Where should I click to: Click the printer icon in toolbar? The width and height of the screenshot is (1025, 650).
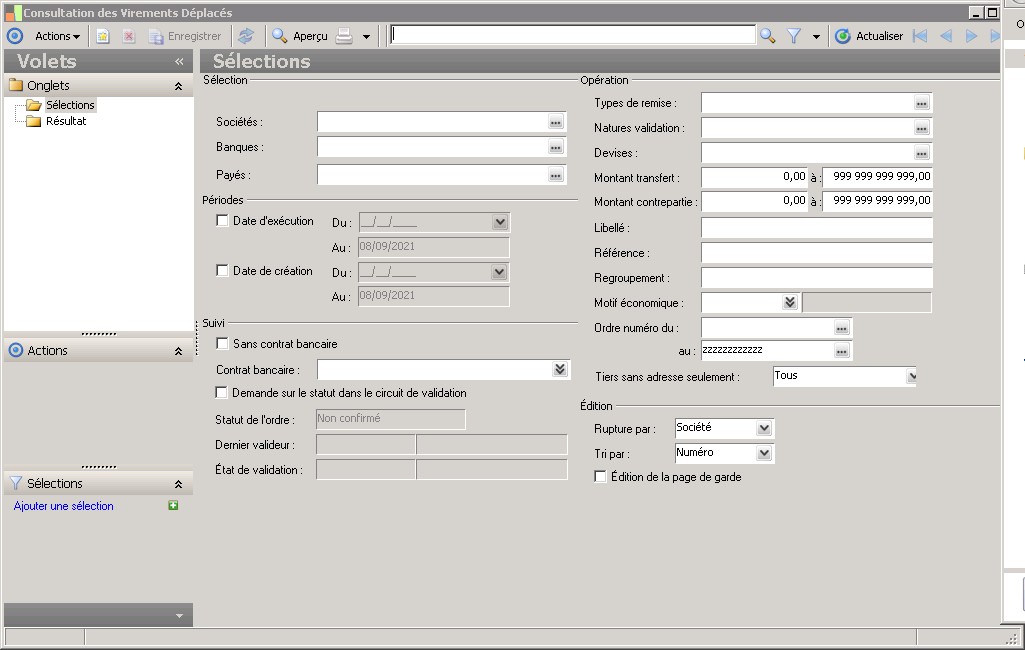pos(344,36)
